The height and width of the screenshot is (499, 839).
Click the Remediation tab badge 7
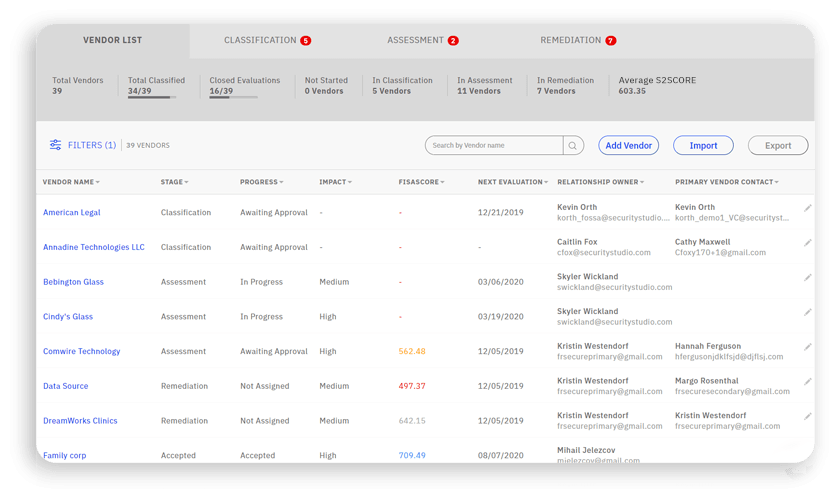(x=611, y=41)
